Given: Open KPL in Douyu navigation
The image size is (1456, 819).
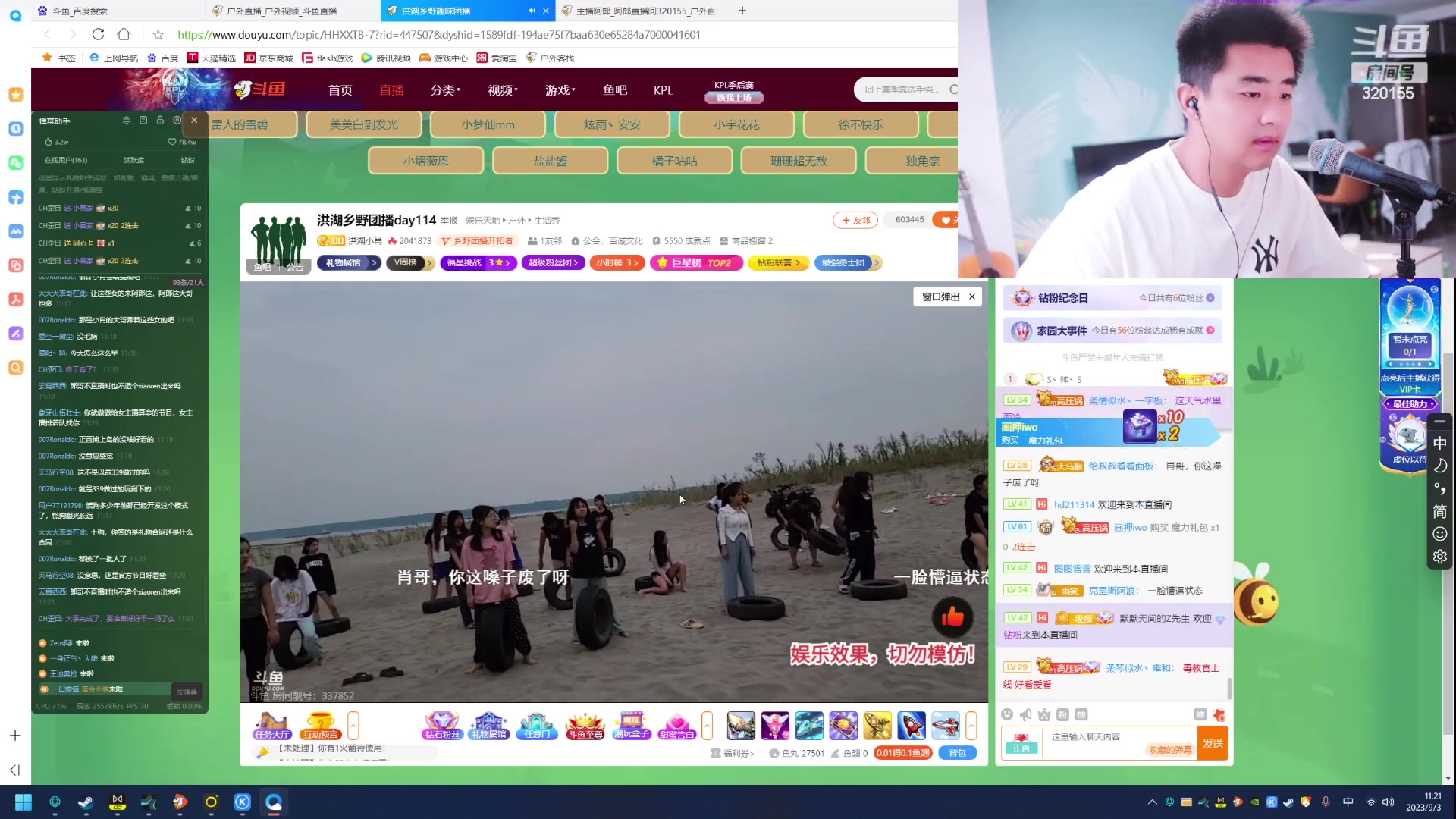Looking at the screenshot, I should point(664,90).
